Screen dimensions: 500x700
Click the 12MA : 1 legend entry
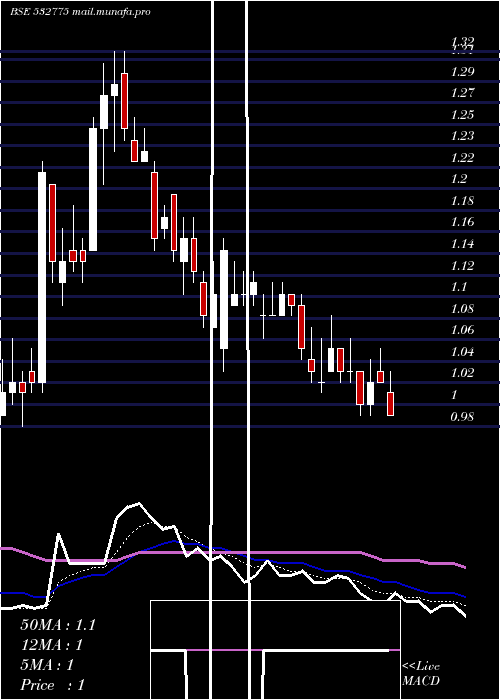tap(52, 645)
